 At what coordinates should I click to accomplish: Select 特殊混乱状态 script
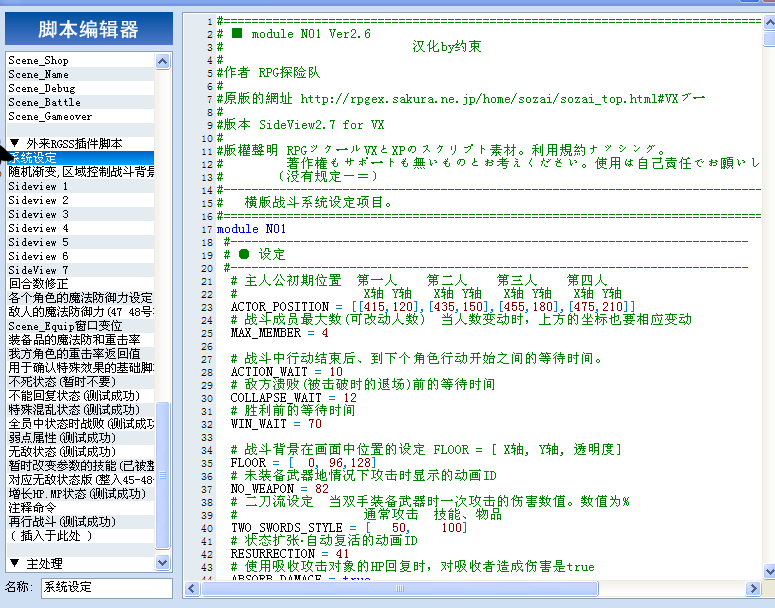point(81,410)
